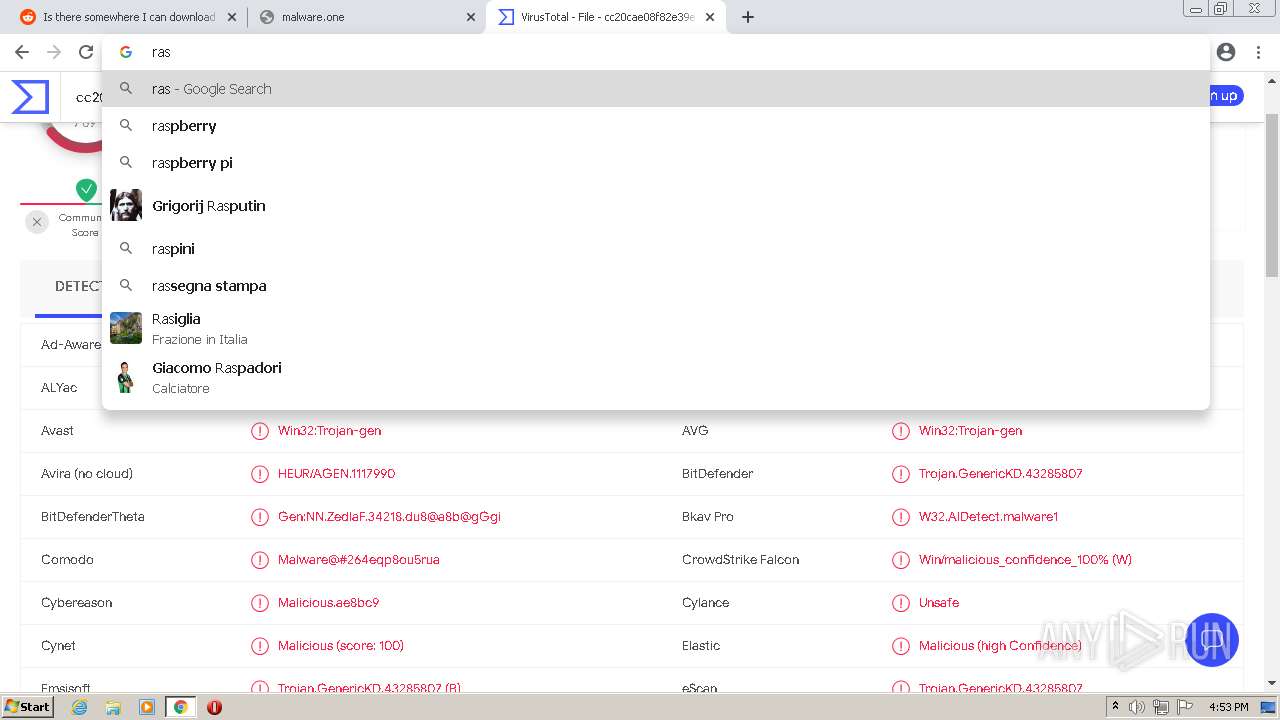Screen dimensions: 1280x720
Task: Pick the 'raspberry pi' suggestion
Action: (x=655, y=163)
